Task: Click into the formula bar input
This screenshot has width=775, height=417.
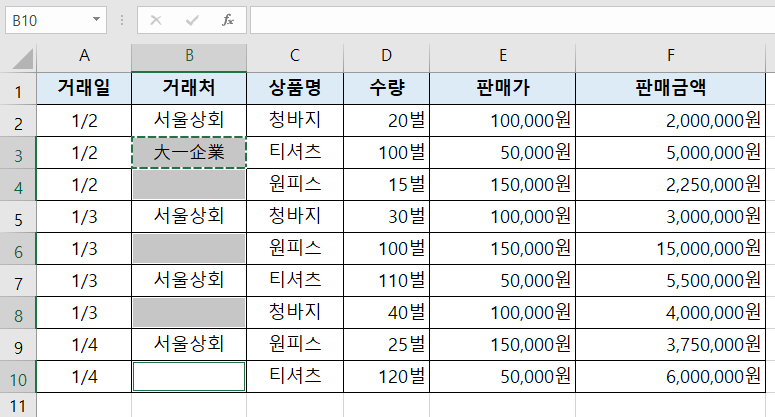Action: [512, 20]
